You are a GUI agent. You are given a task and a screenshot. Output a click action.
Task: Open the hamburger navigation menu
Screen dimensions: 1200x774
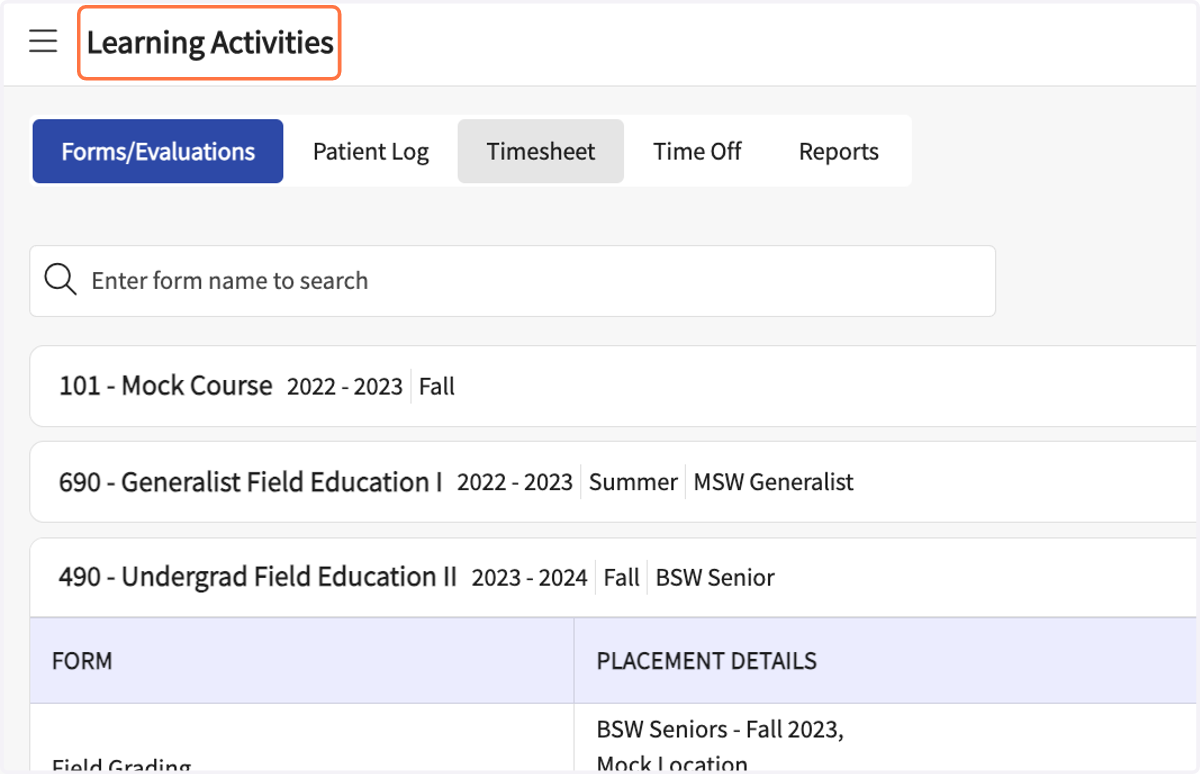[43, 42]
